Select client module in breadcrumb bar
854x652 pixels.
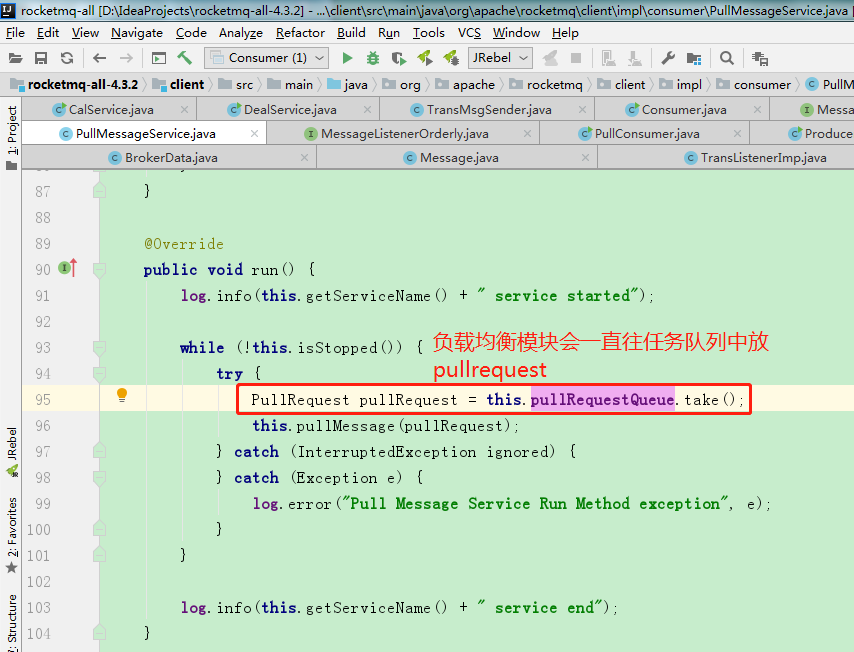pos(179,84)
